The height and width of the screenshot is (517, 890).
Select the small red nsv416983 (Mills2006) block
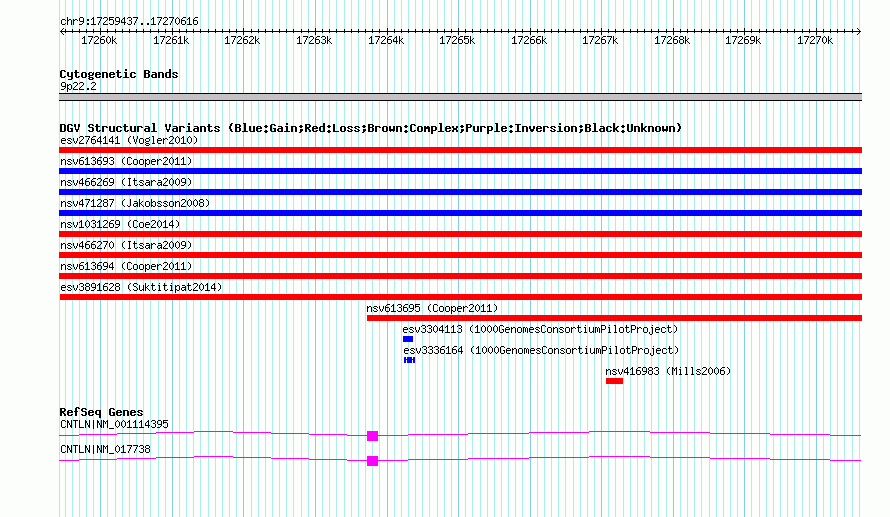(614, 381)
